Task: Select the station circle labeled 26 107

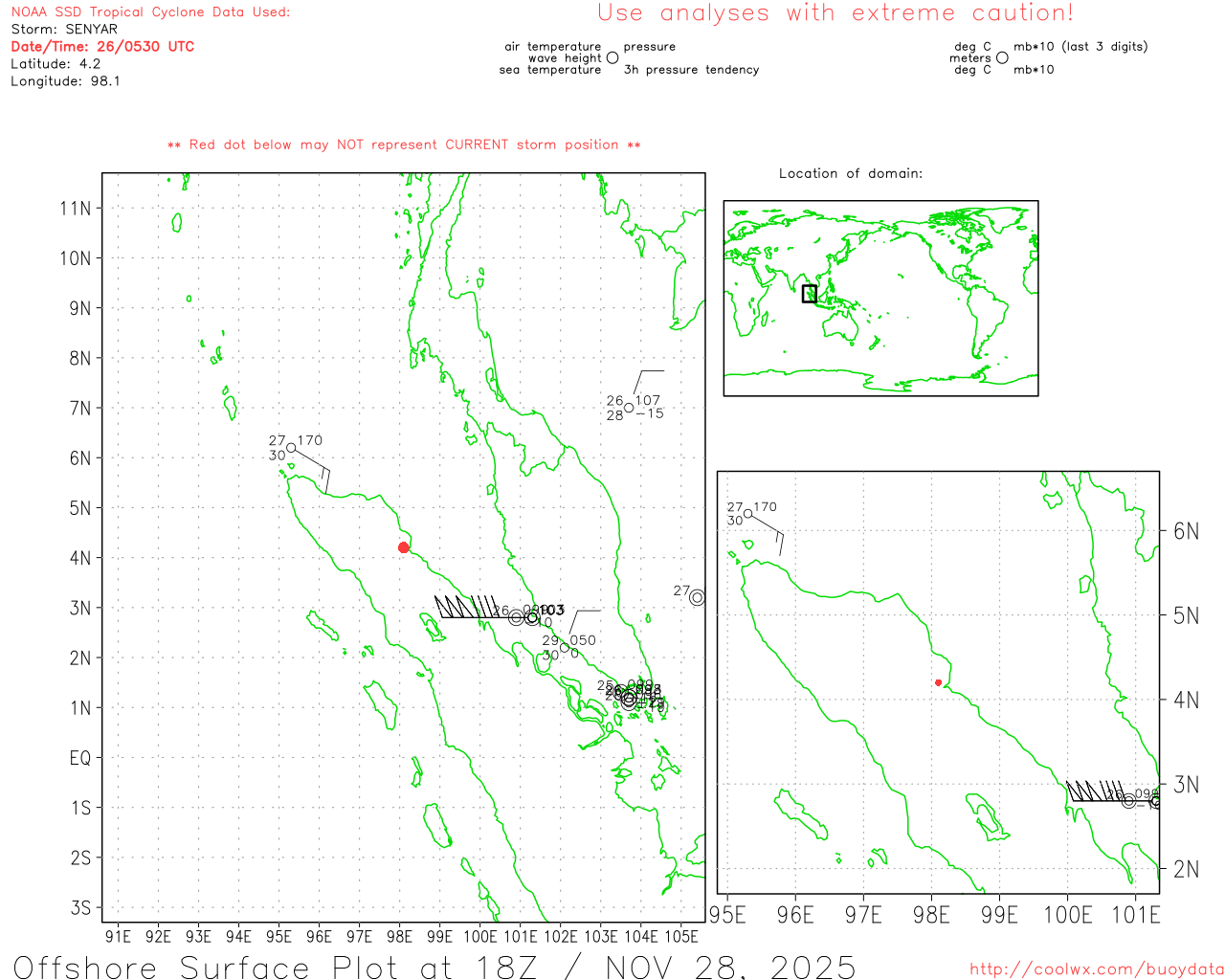Action: click(x=629, y=408)
